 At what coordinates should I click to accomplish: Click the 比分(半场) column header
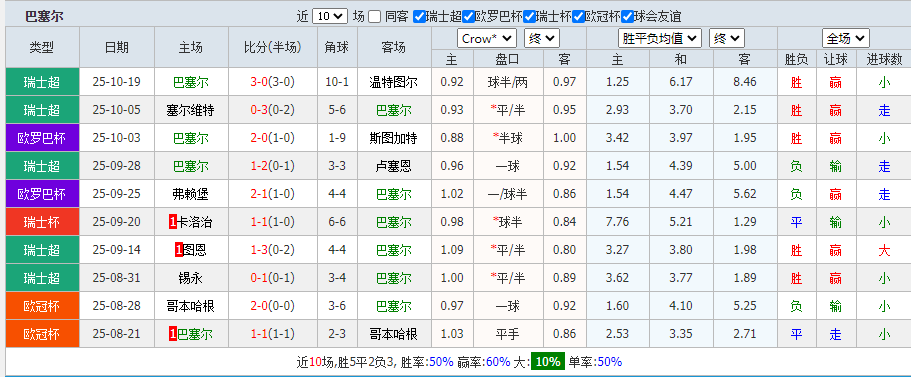tap(272, 48)
